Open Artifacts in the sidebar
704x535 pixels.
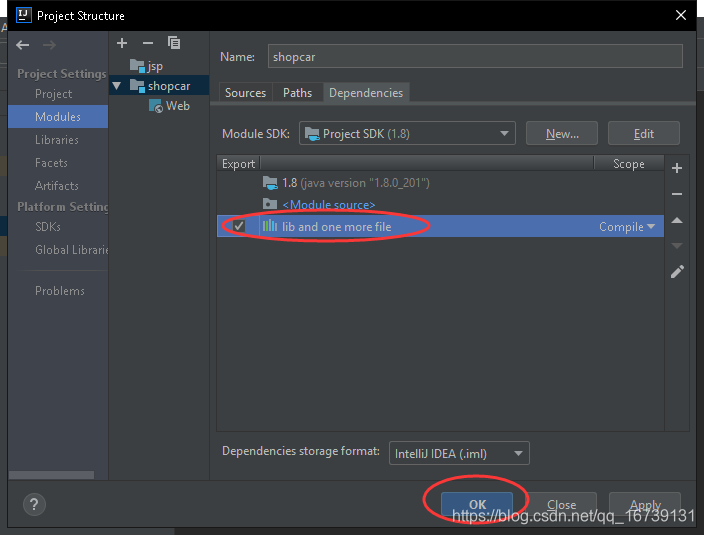[57, 185]
